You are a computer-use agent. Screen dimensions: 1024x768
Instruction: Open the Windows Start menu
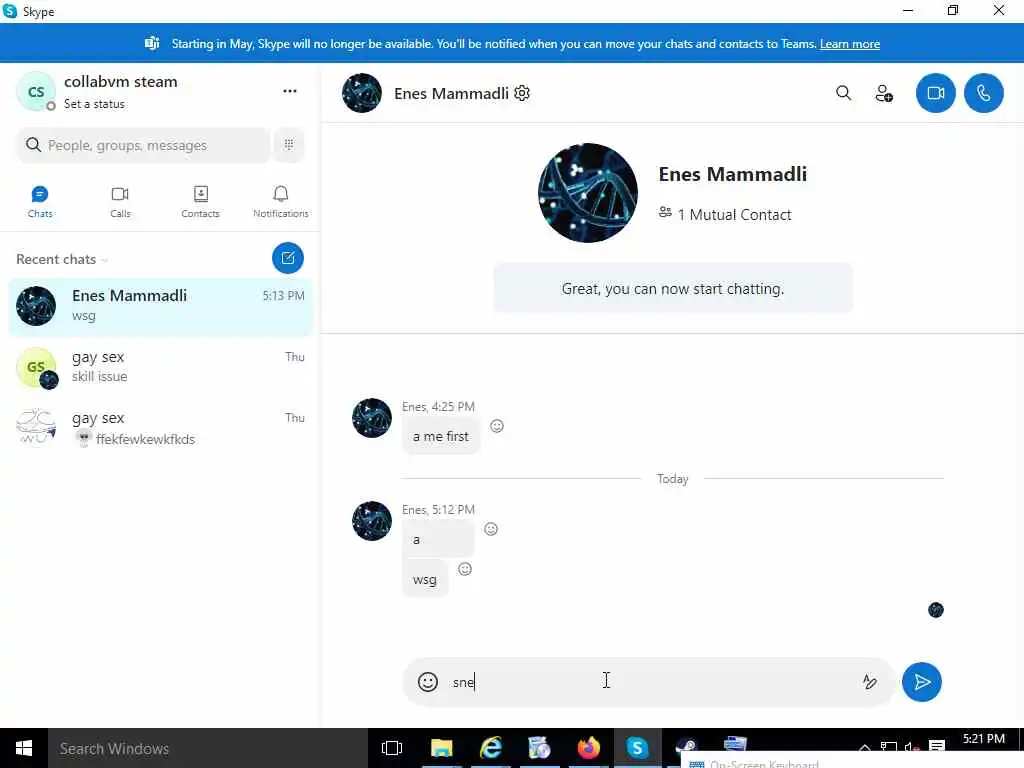point(24,748)
